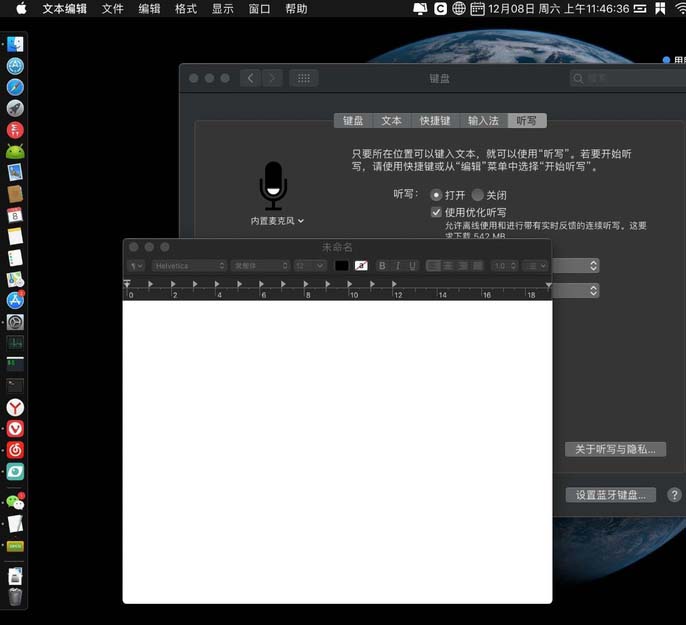The height and width of the screenshot is (625, 686).
Task: Open System Preferences gear in Dock
Action: coord(15,322)
